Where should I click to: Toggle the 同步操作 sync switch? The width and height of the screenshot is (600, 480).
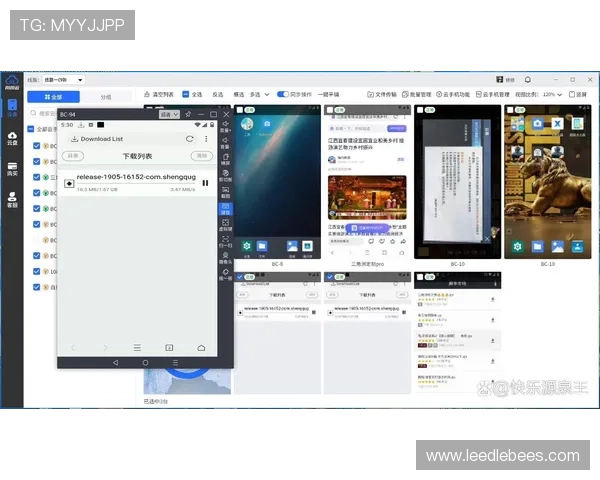282,94
